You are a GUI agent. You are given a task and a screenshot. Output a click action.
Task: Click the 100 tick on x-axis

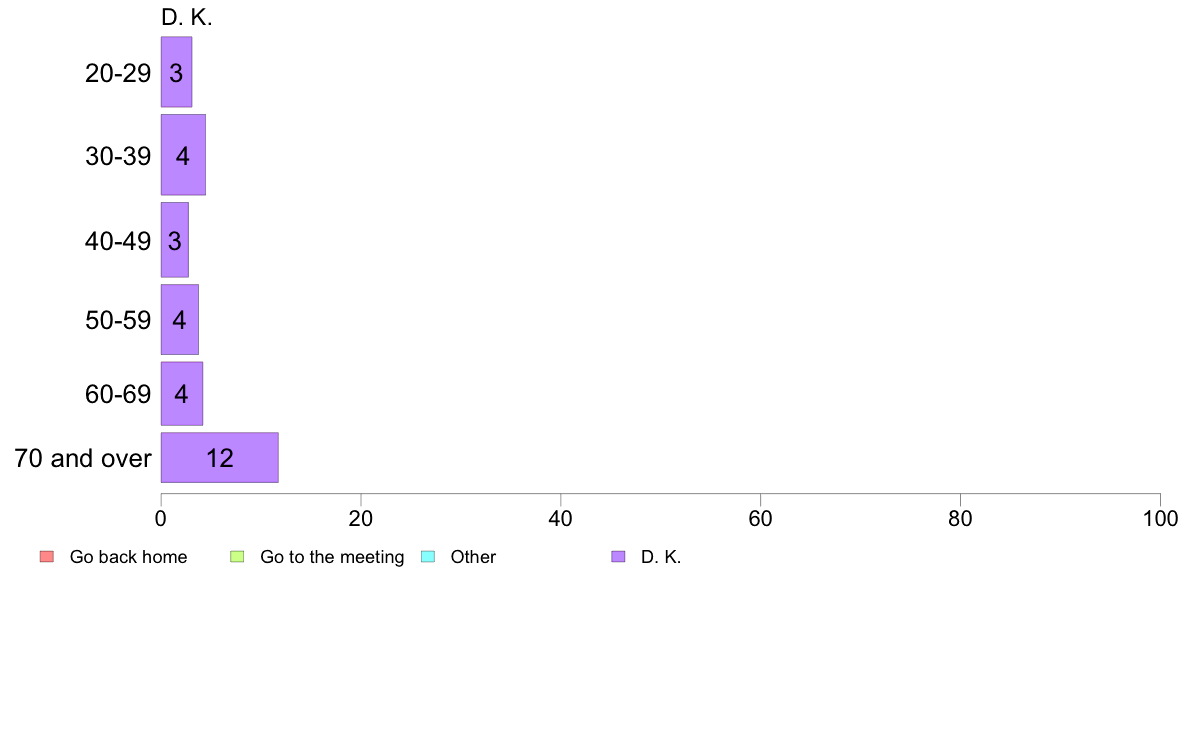[x=1160, y=518]
